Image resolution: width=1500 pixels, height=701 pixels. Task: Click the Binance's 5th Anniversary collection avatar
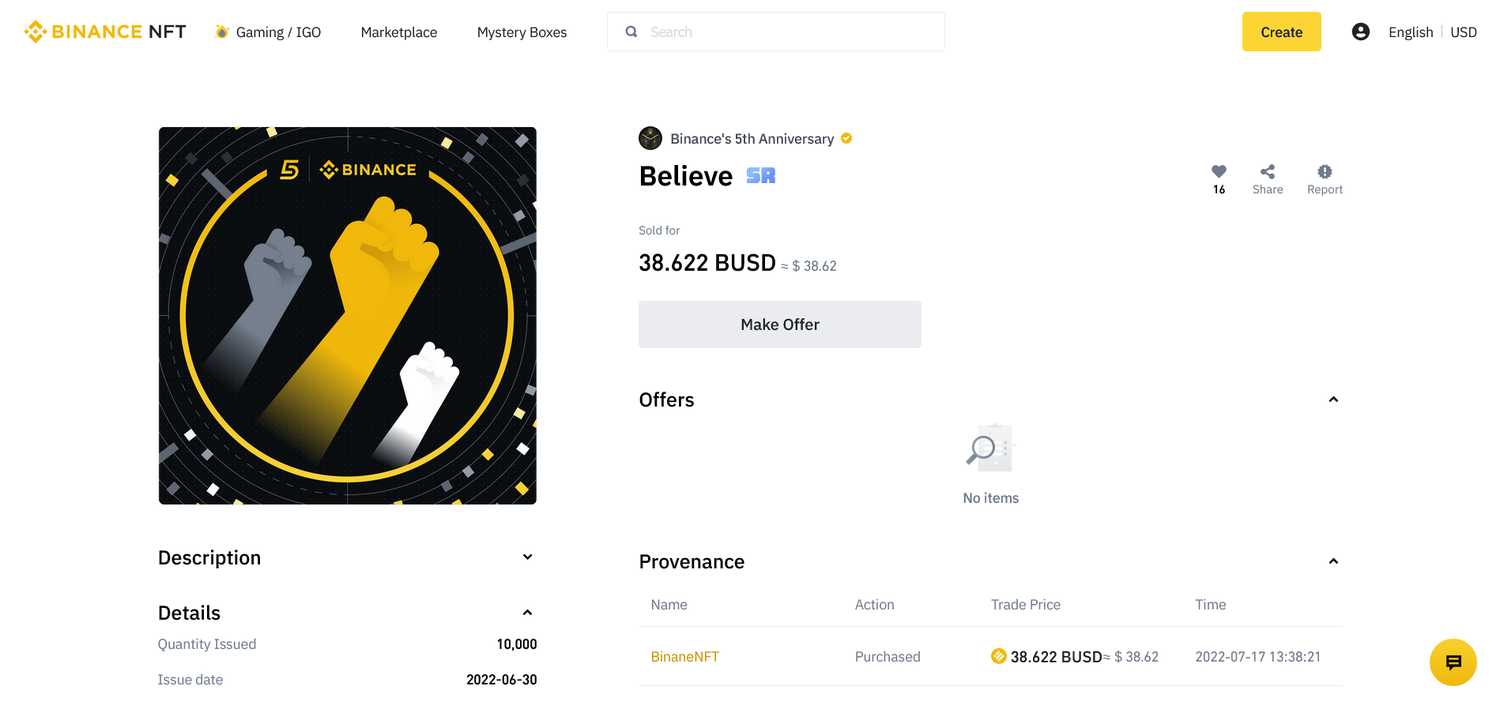650,138
